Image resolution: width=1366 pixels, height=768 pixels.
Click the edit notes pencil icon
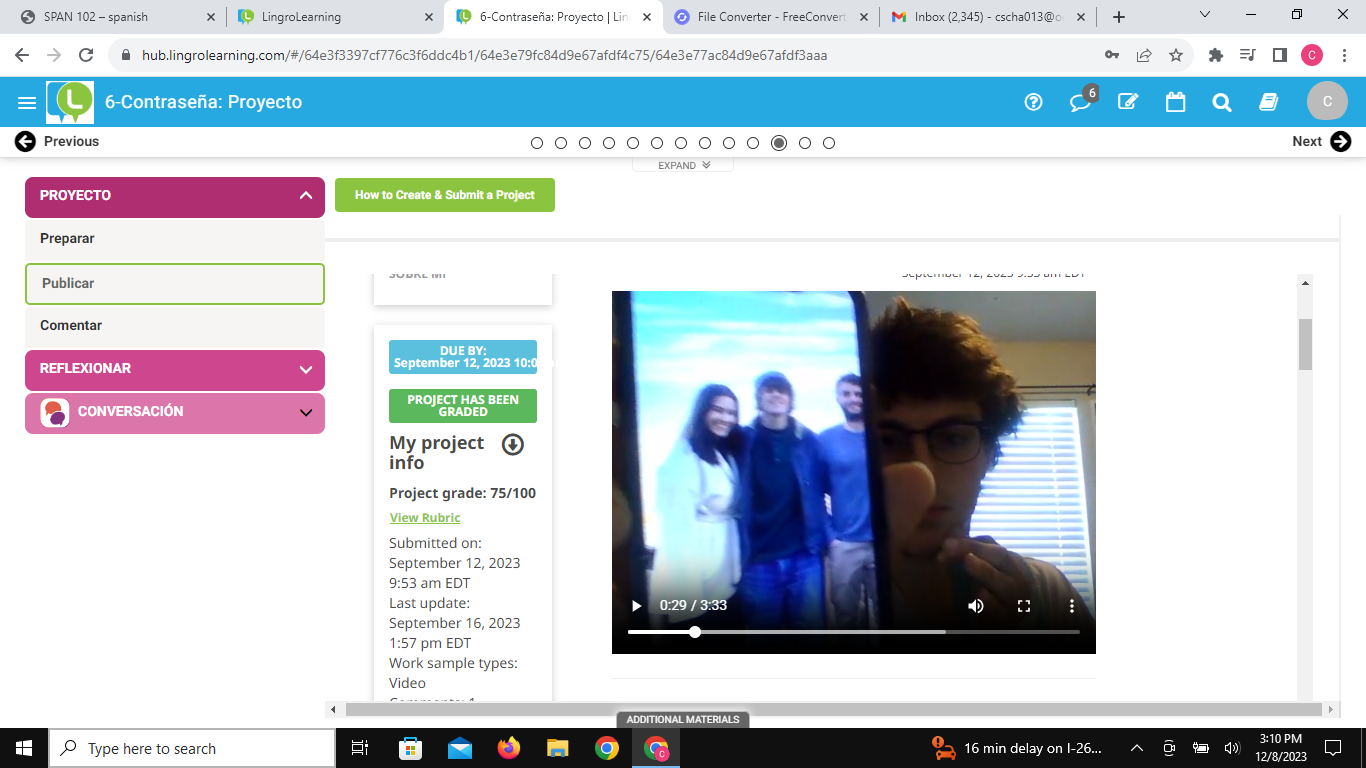coord(1128,102)
